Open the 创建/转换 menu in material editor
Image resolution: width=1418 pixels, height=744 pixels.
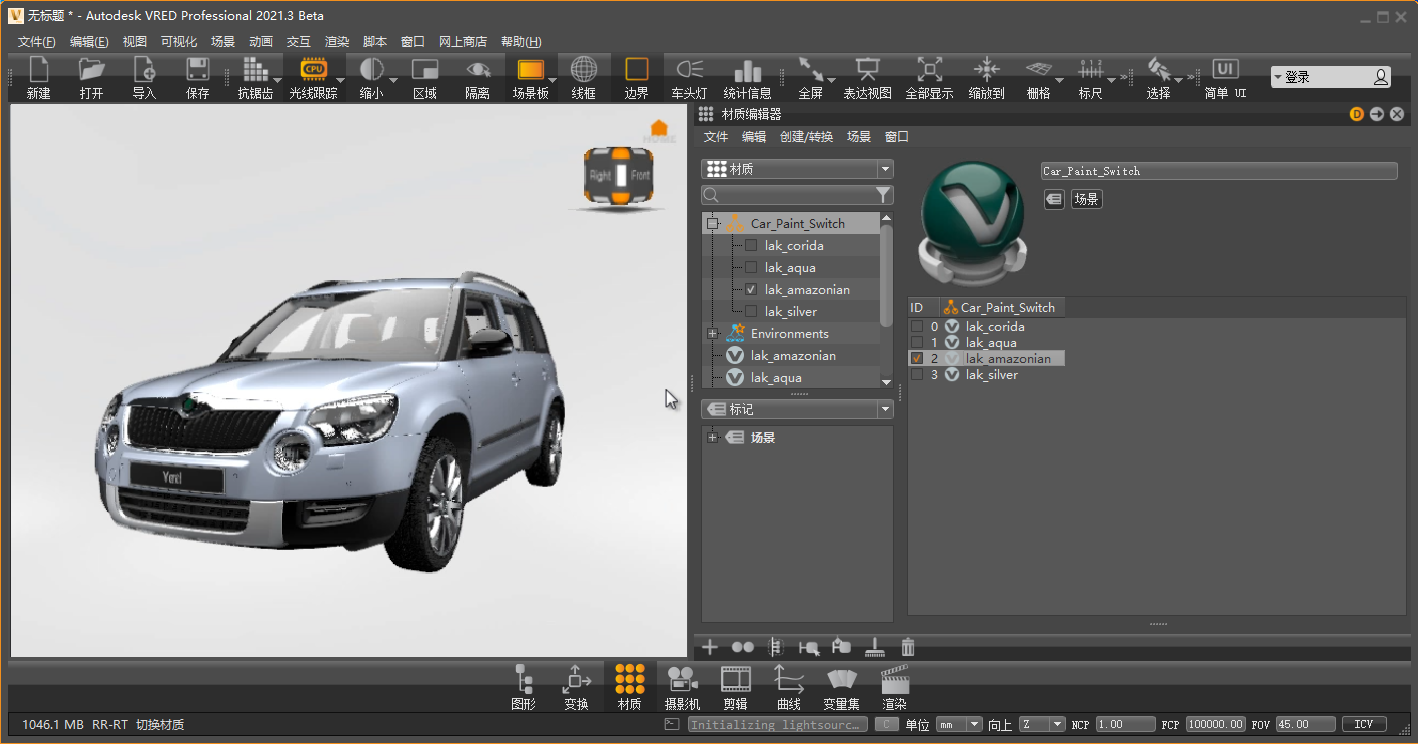(805, 137)
